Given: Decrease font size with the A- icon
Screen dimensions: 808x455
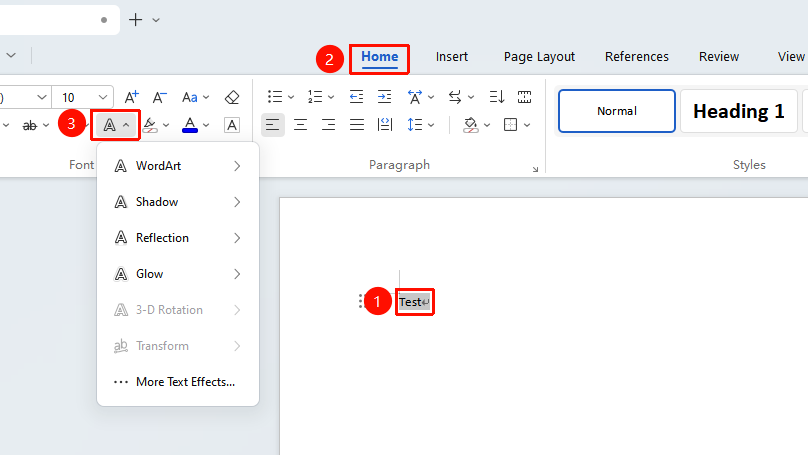Looking at the screenshot, I should point(160,97).
